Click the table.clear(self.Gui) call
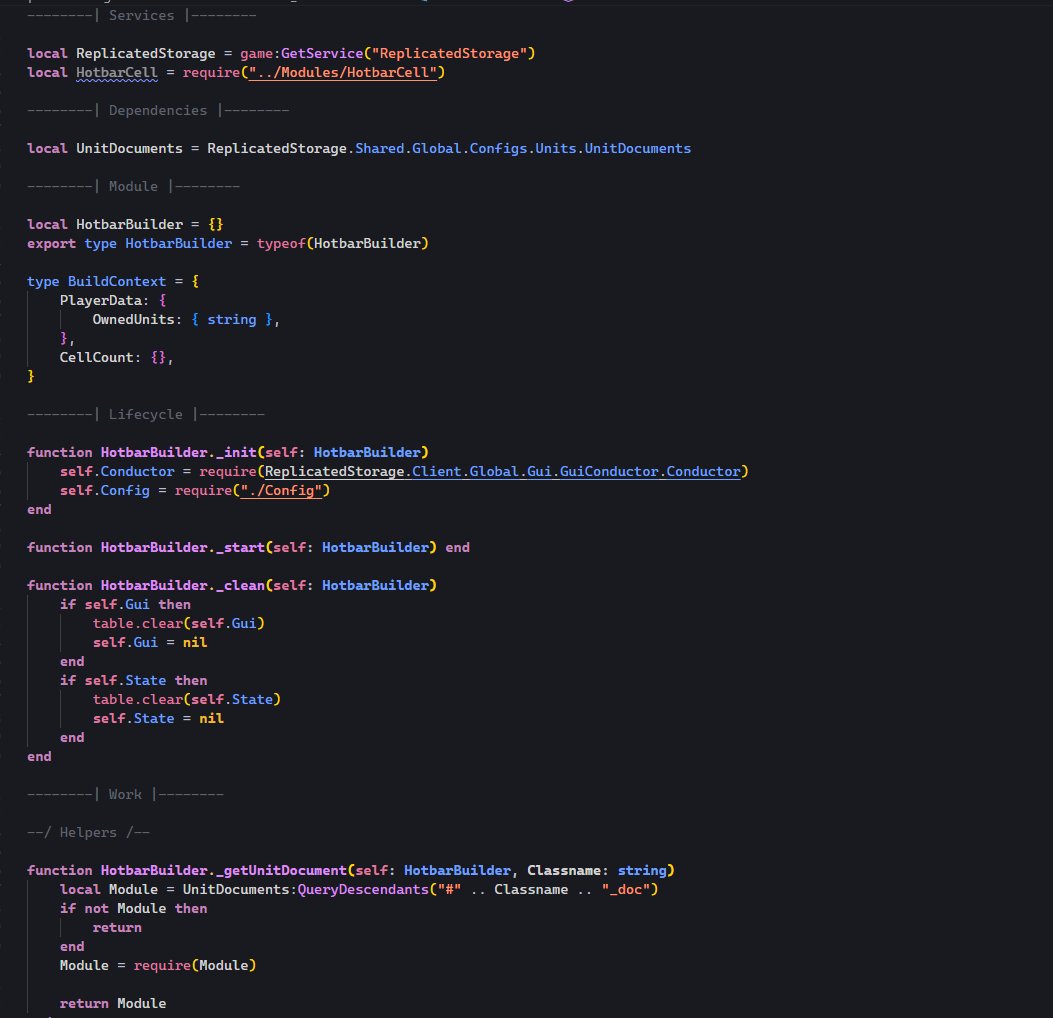 coord(179,624)
